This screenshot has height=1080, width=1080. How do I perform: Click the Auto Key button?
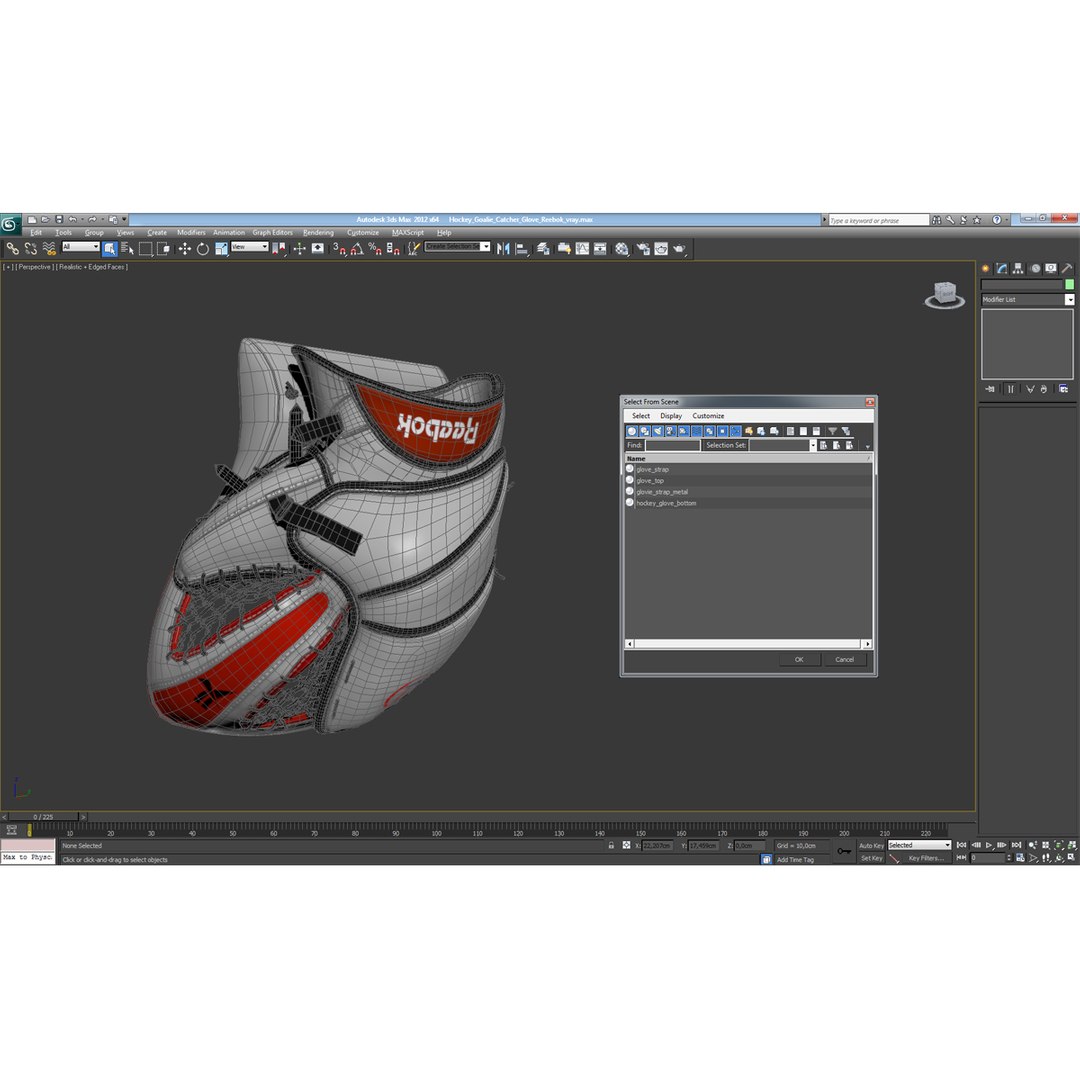click(x=871, y=845)
